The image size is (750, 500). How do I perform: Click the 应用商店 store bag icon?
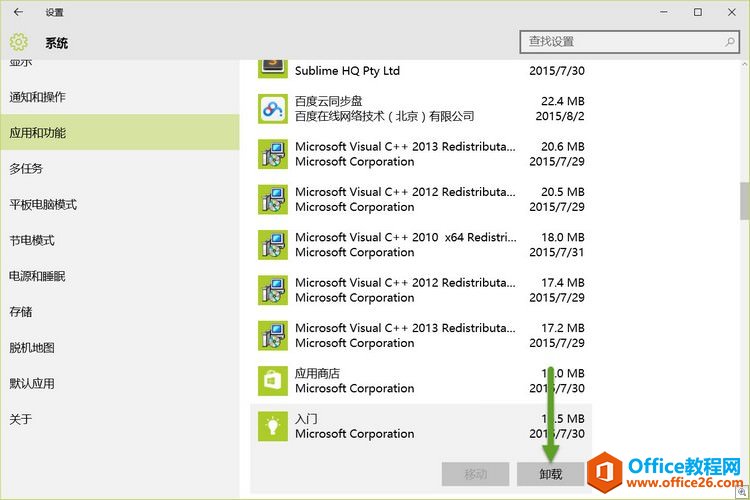273,381
